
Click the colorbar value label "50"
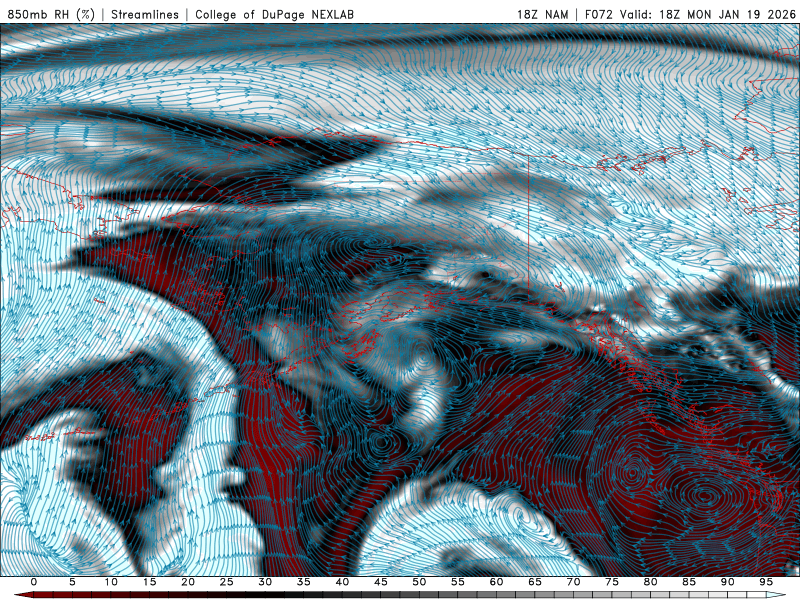point(419,582)
